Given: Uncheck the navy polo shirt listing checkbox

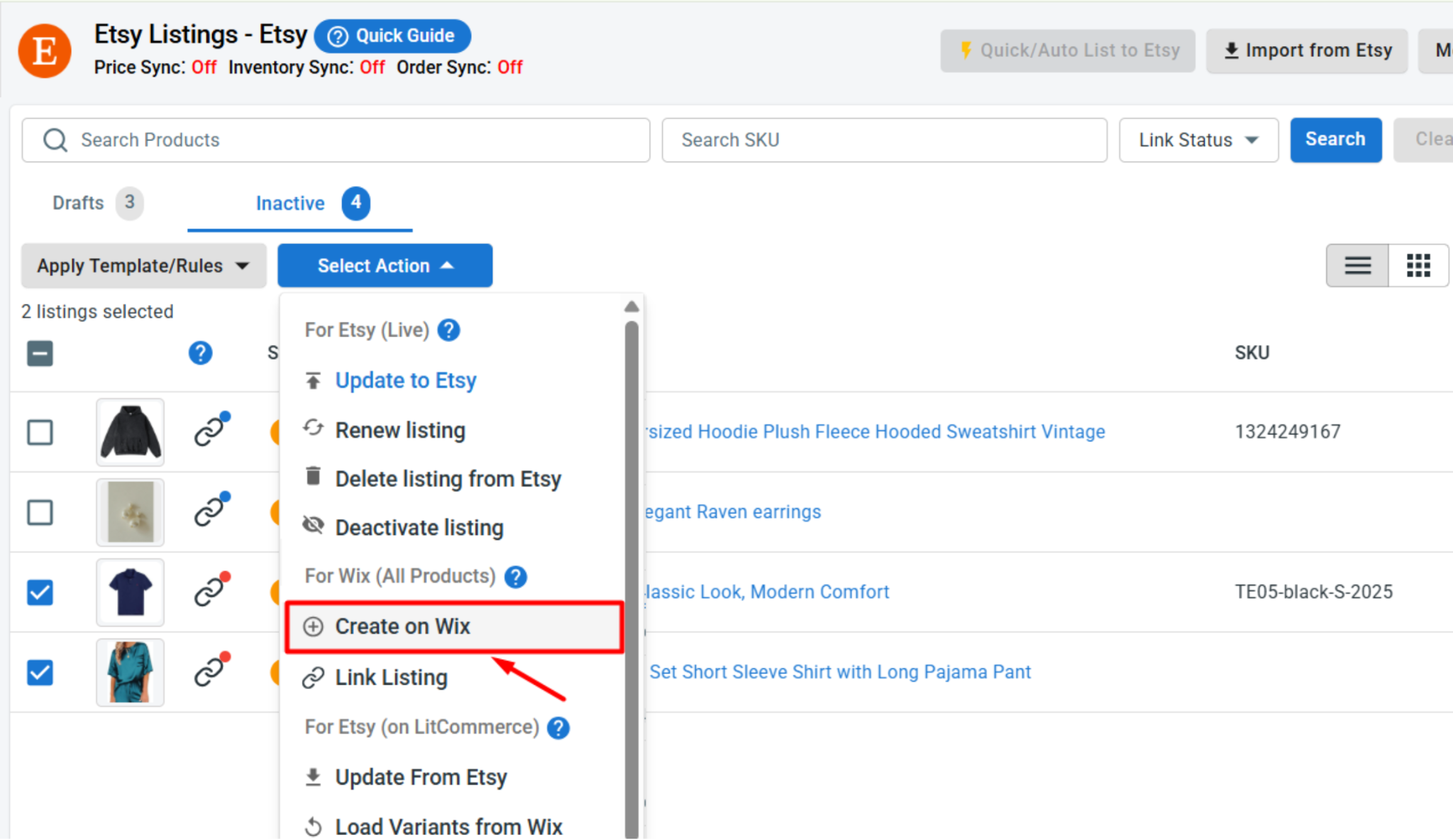Looking at the screenshot, I should (x=40, y=592).
